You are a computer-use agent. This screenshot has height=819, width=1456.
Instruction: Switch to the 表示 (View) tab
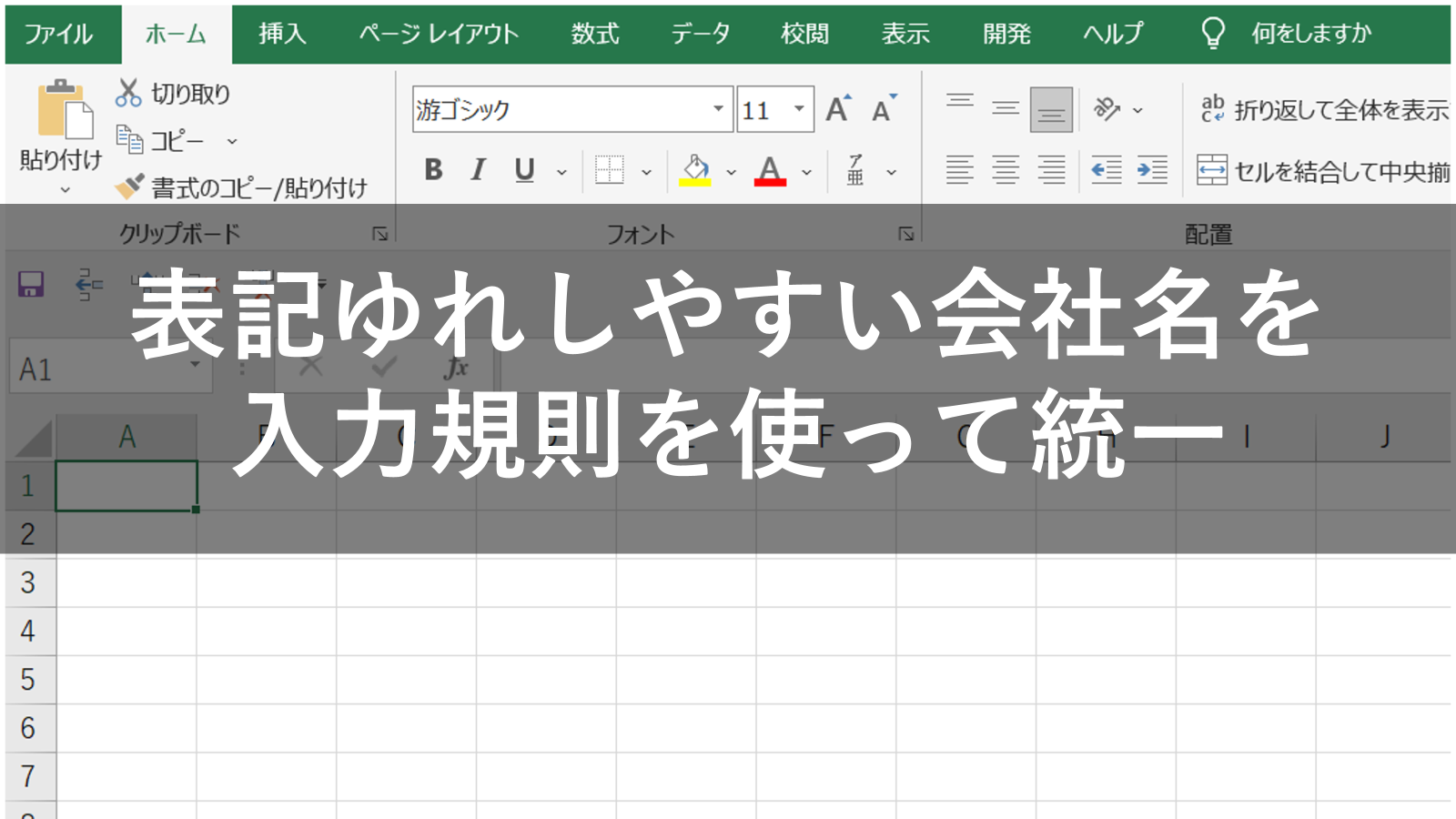click(905, 35)
